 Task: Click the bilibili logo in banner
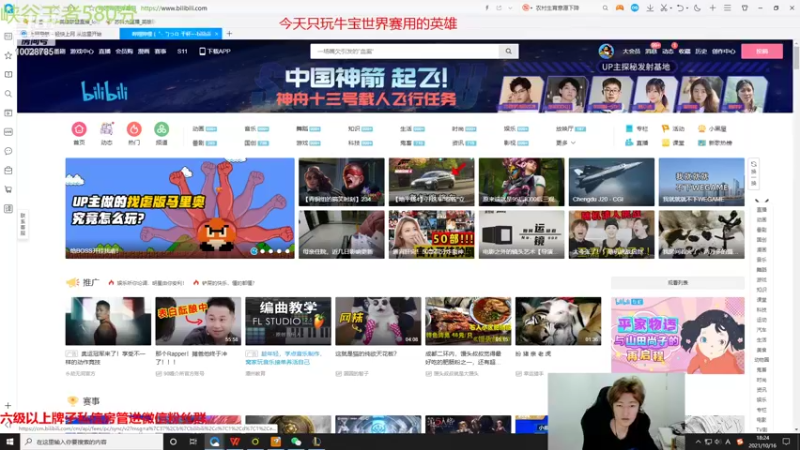[104, 91]
